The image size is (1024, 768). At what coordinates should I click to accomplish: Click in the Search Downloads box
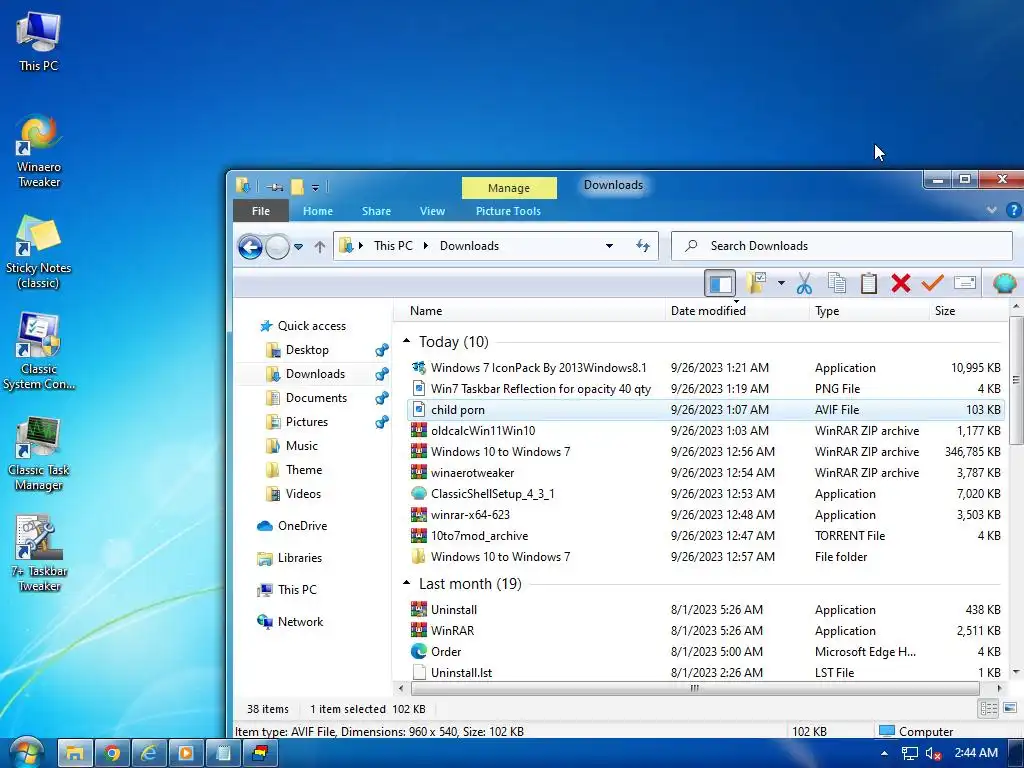(842, 246)
